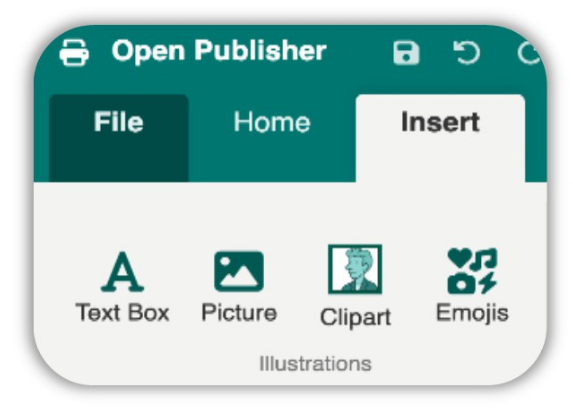Click the Open Publisher title text
The image size is (573, 410).
tap(219, 51)
